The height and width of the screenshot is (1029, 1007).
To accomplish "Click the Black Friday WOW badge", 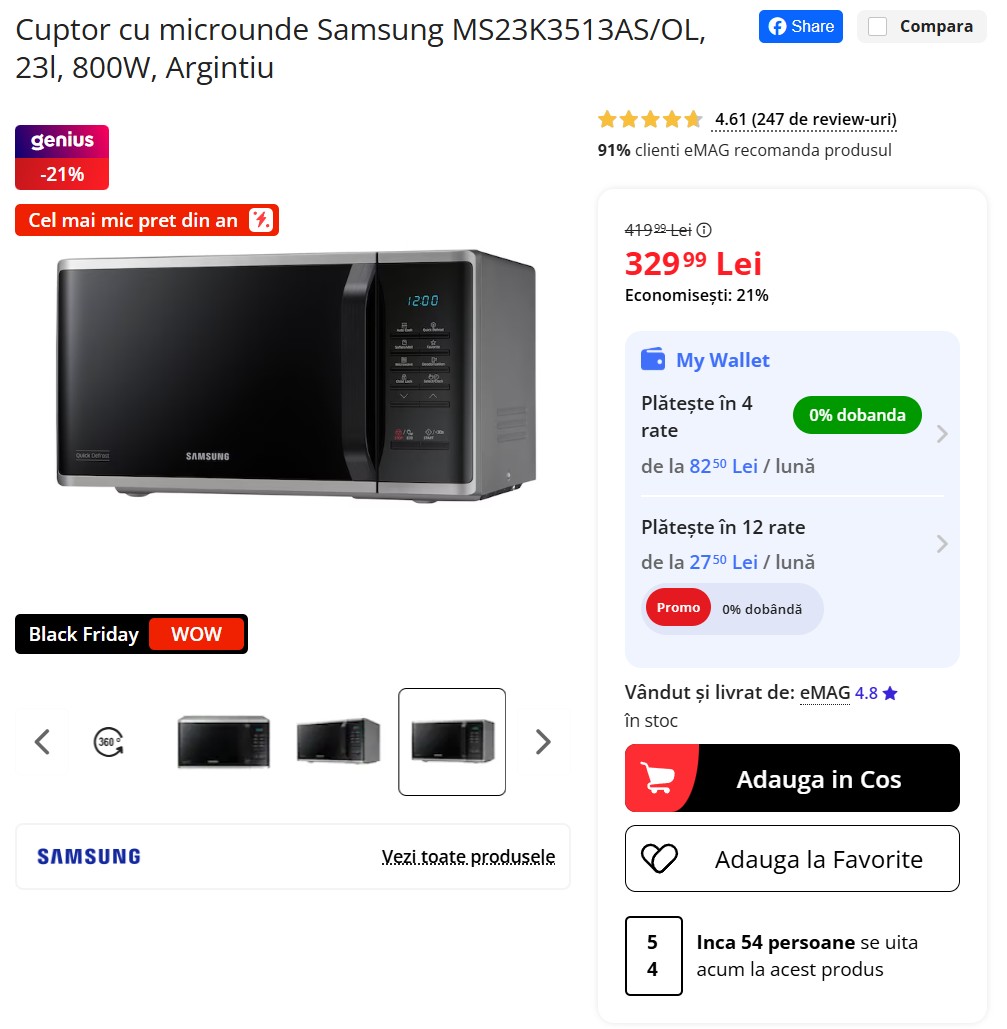I will 131,634.
